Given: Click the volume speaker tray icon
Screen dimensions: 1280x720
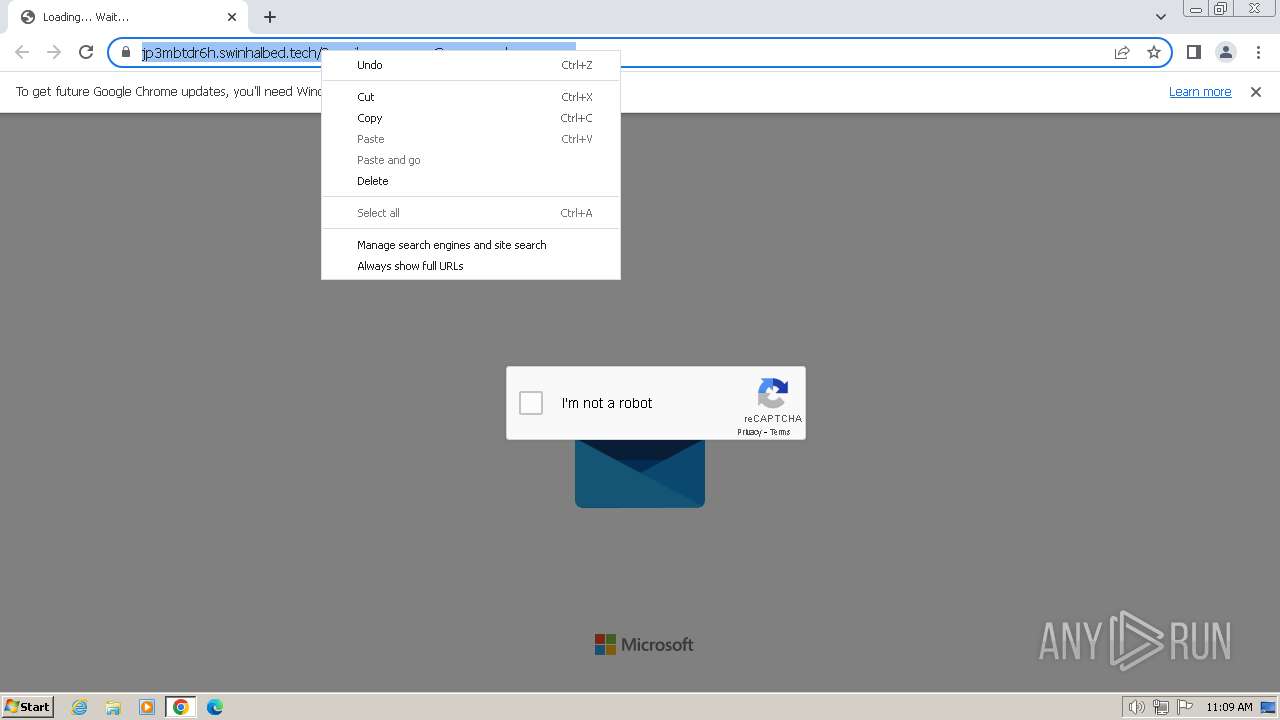Looking at the screenshot, I should click(x=1136, y=707).
